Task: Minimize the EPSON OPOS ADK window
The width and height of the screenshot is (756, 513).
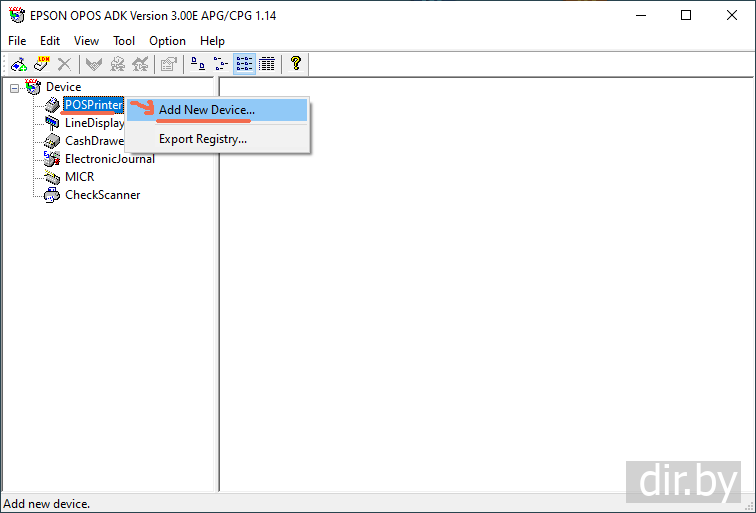Action: tap(641, 15)
